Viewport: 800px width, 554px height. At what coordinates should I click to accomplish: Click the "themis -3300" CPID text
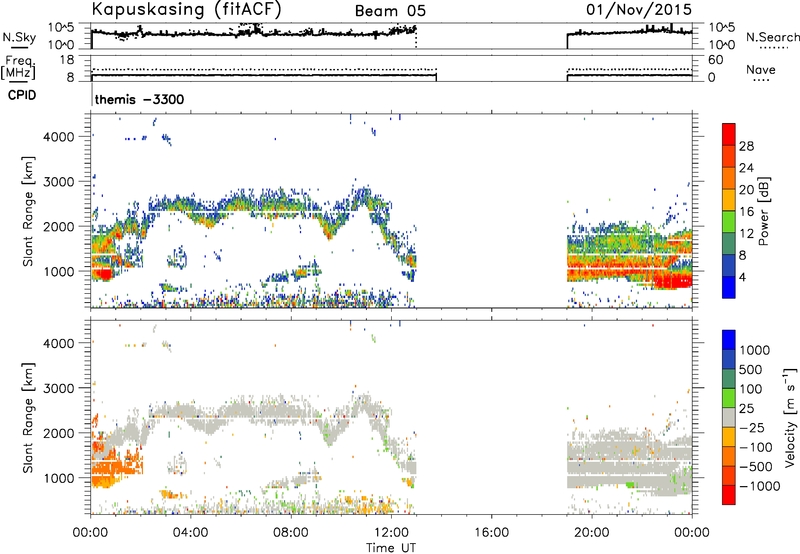point(139,99)
